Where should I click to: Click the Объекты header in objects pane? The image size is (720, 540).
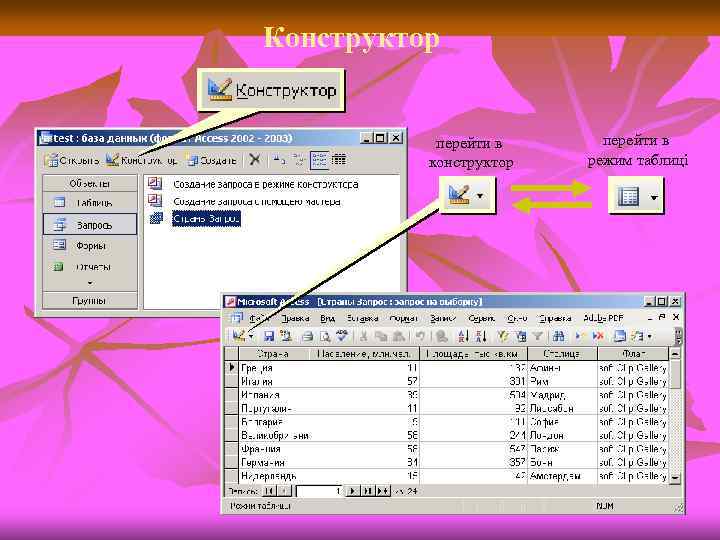pos(90,183)
